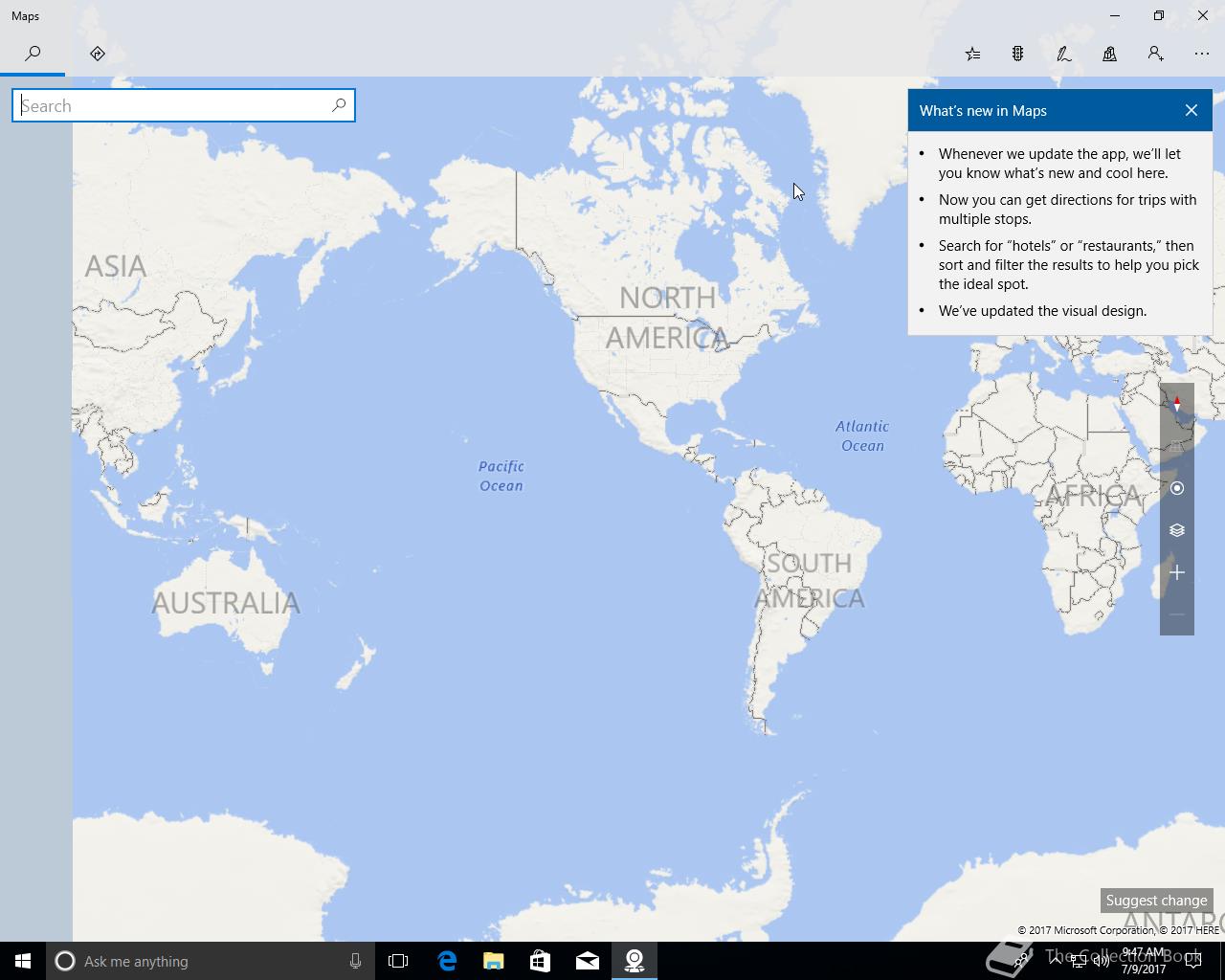Click the compass rotate-to-north control
The height and width of the screenshot is (980, 1225).
(x=1177, y=405)
